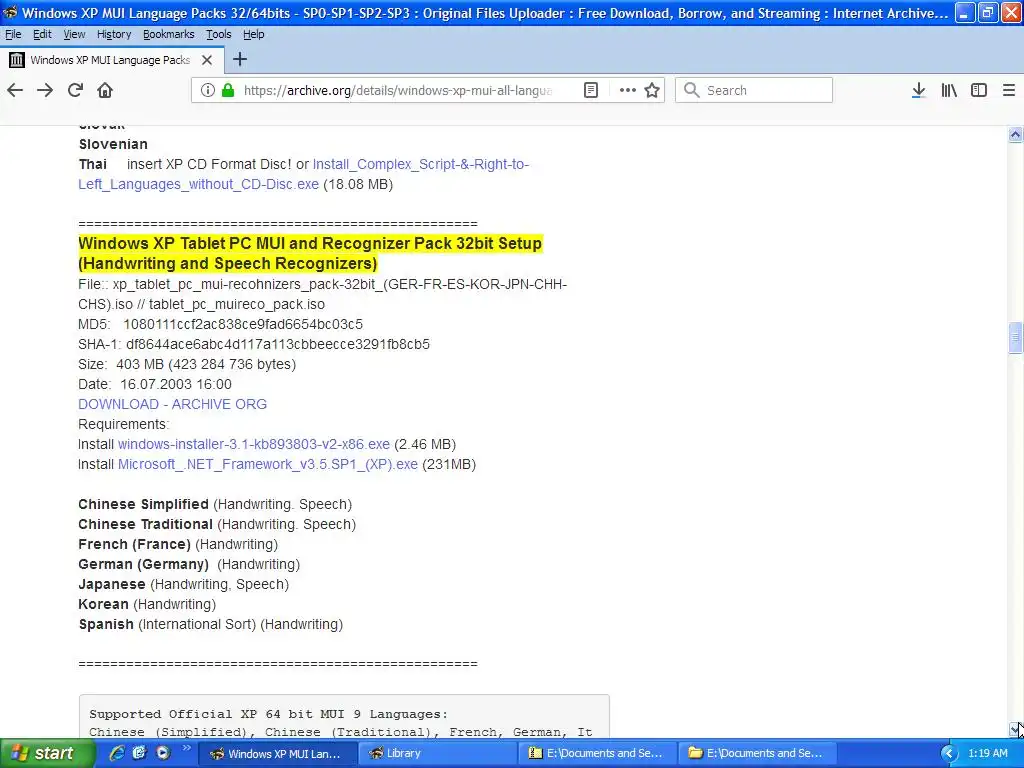Click the Windows XP Tablet PC MUI heading
Screen dimensions: 1024x768
point(310,253)
